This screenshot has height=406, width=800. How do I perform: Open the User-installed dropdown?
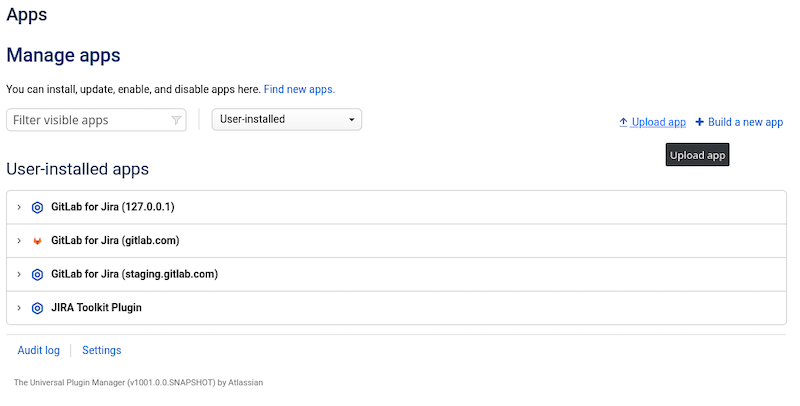(x=286, y=120)
